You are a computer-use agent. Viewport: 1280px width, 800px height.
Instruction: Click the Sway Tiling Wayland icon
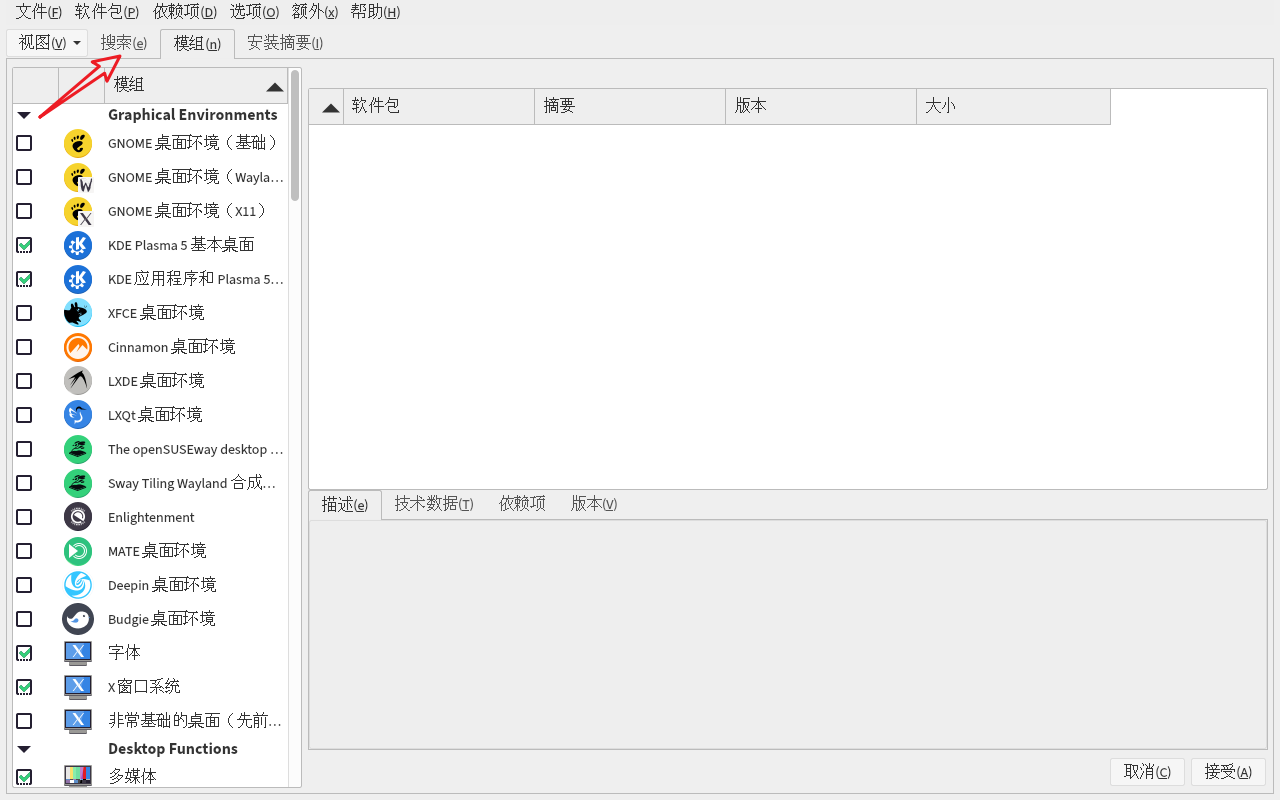click(78, 483)
